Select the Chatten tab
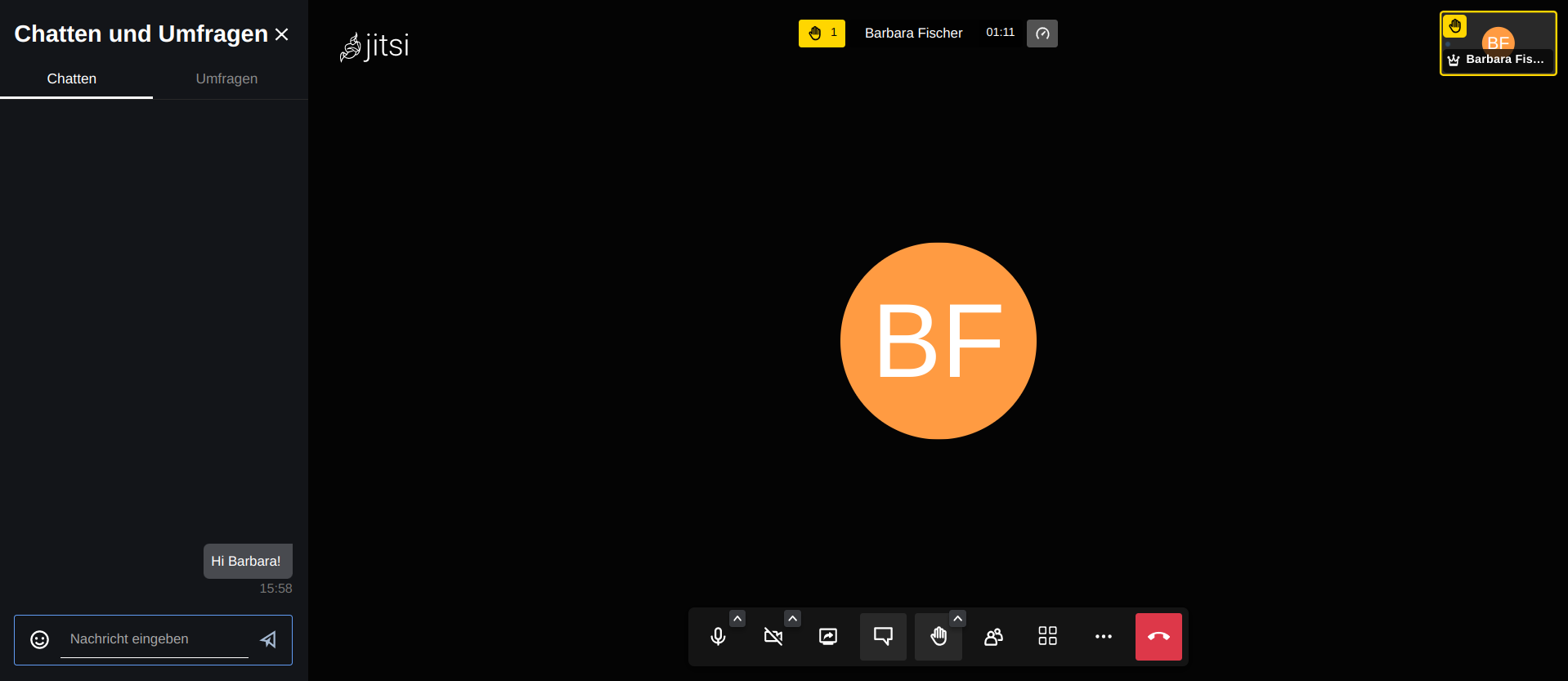Viewport: 1568px width, 681px height. pos(72,79)
